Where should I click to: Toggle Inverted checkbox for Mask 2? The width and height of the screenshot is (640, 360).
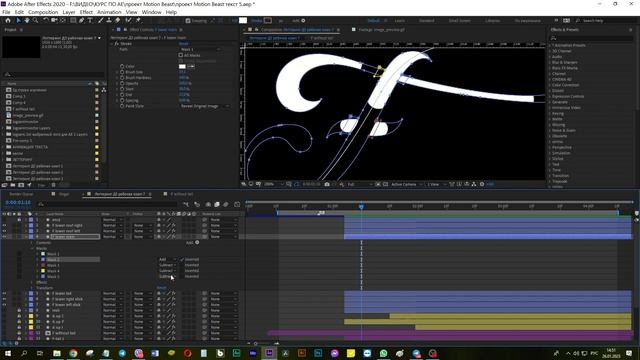point(182,259)
